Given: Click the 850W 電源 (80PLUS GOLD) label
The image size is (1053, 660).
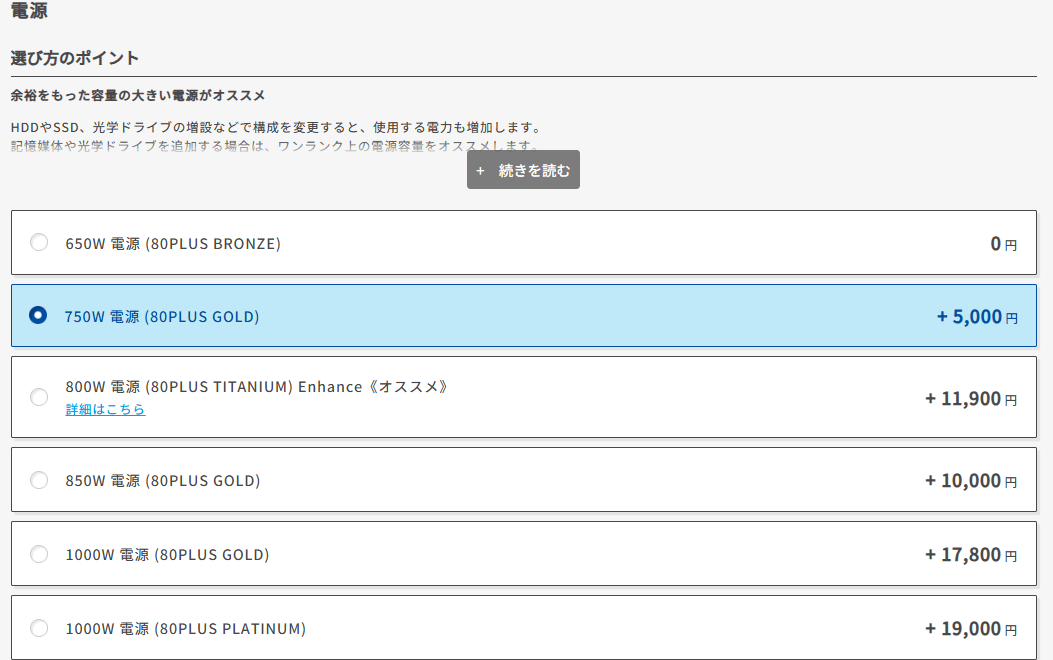Looking at the screenshot, I should click(x=163, y=481).
